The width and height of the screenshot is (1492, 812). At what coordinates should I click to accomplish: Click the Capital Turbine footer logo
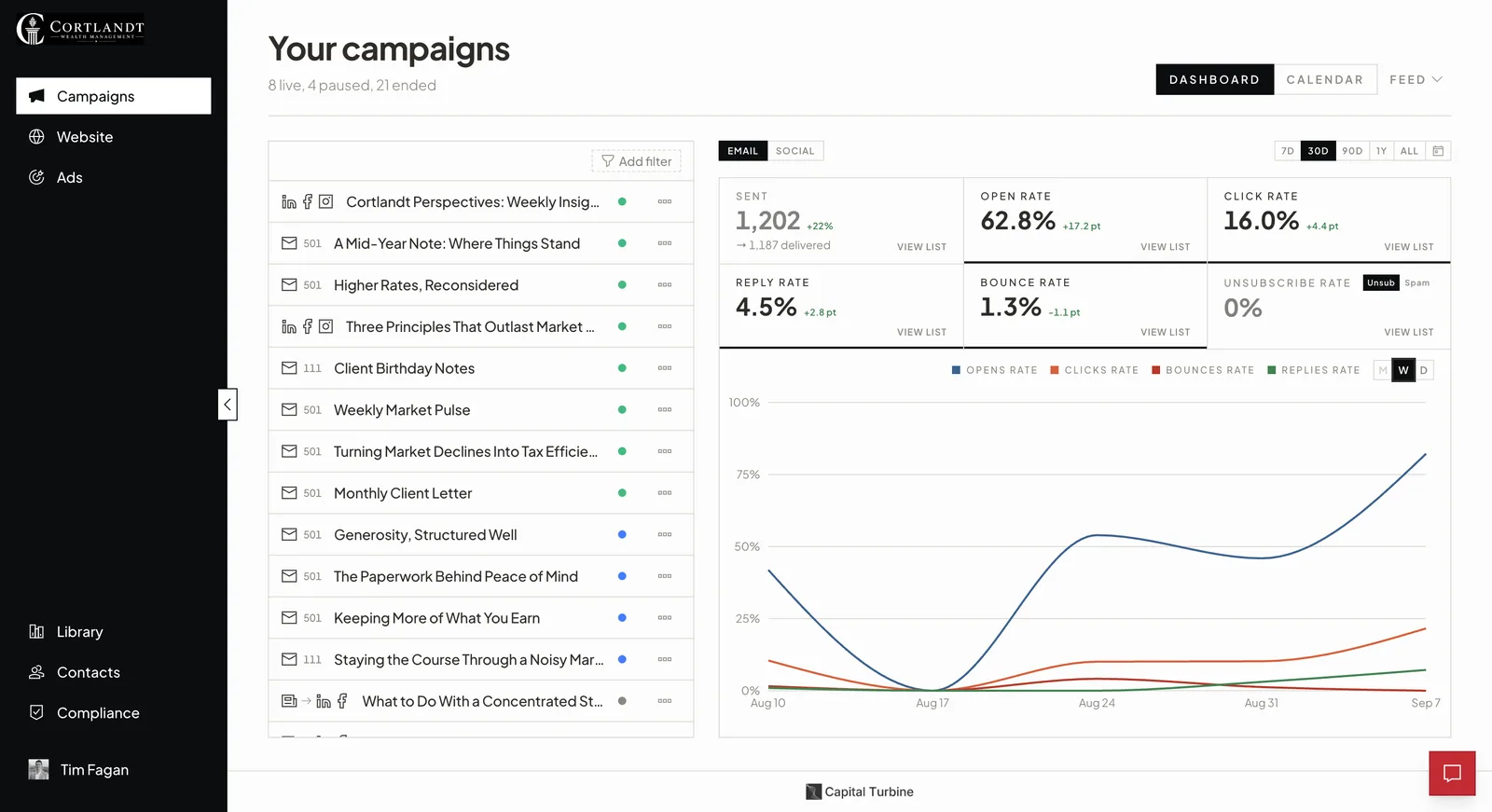pyautogui.click(x=860, y=791)
